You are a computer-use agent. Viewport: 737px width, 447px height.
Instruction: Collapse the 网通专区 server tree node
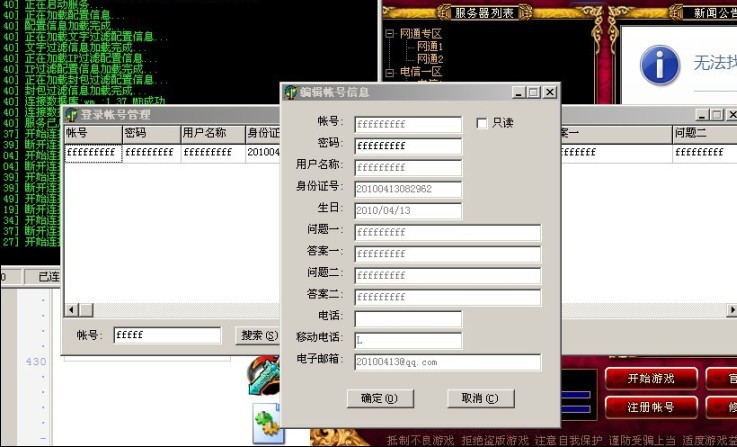coord(390,33)
